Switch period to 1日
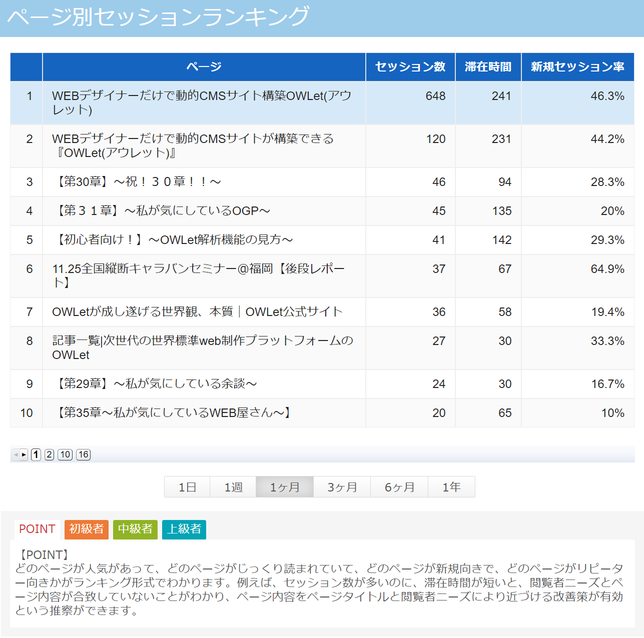 pyautogui.click(x=187, y=487)
